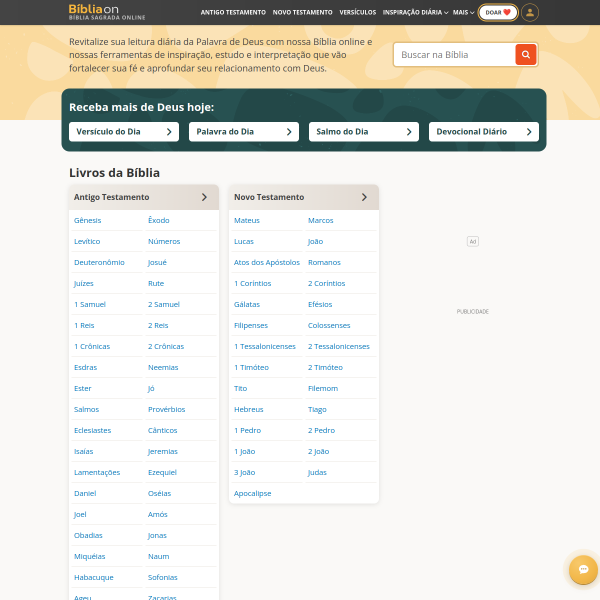Open the book Jonas

click(x=157, y=536)
